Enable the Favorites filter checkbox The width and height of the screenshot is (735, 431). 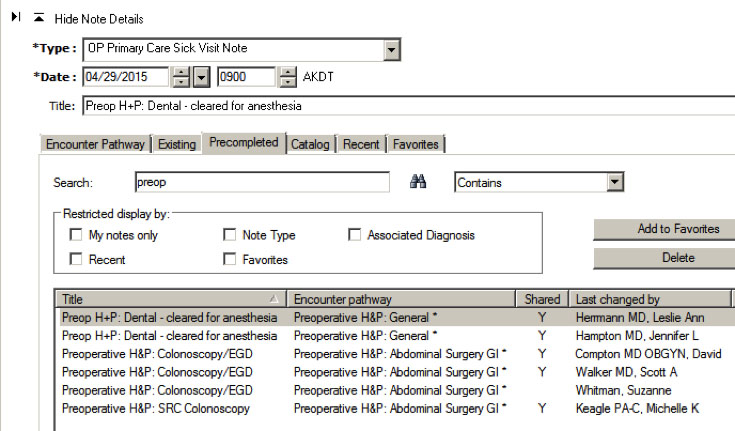(x=230, y=260)
